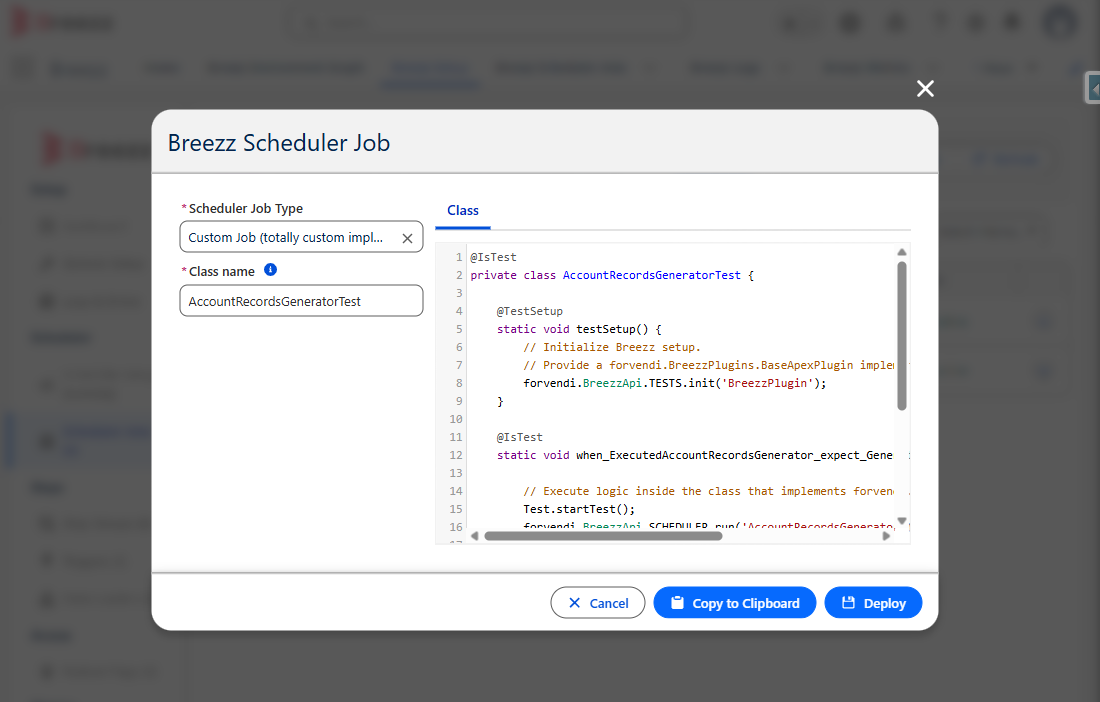Click the horizontal scroll-right arrow
The image size is (1100, 702).
point(886,536)
